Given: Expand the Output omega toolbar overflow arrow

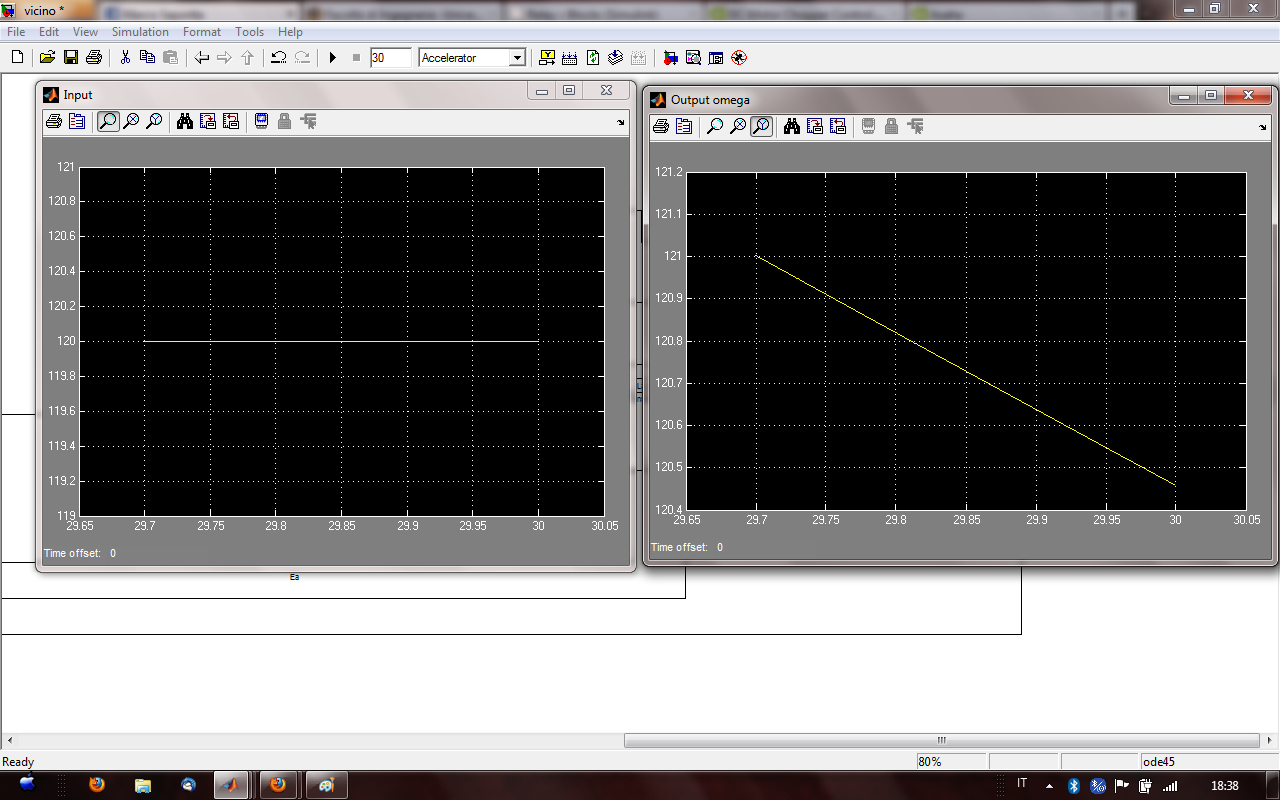Looking at the screenshot, I should pos(1263,127).
